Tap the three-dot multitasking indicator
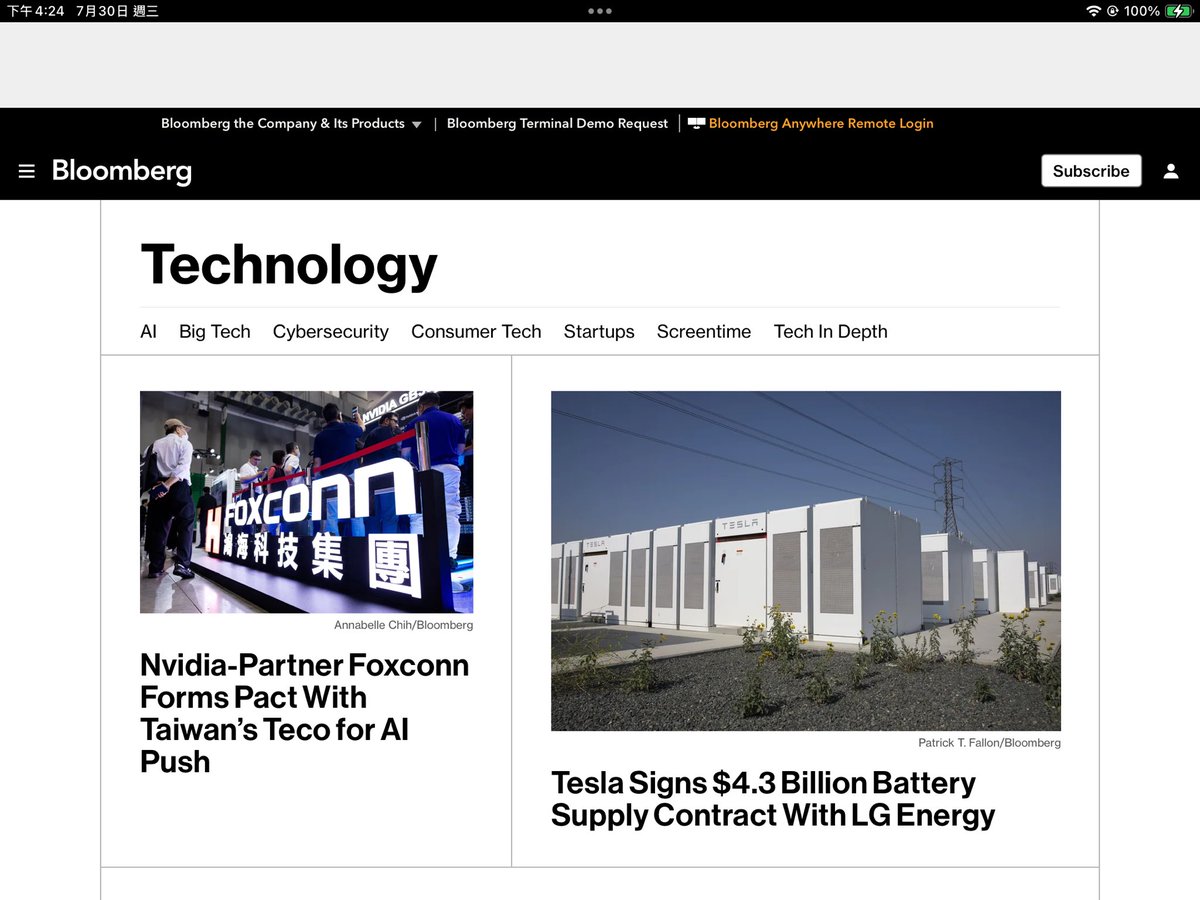 600,11
